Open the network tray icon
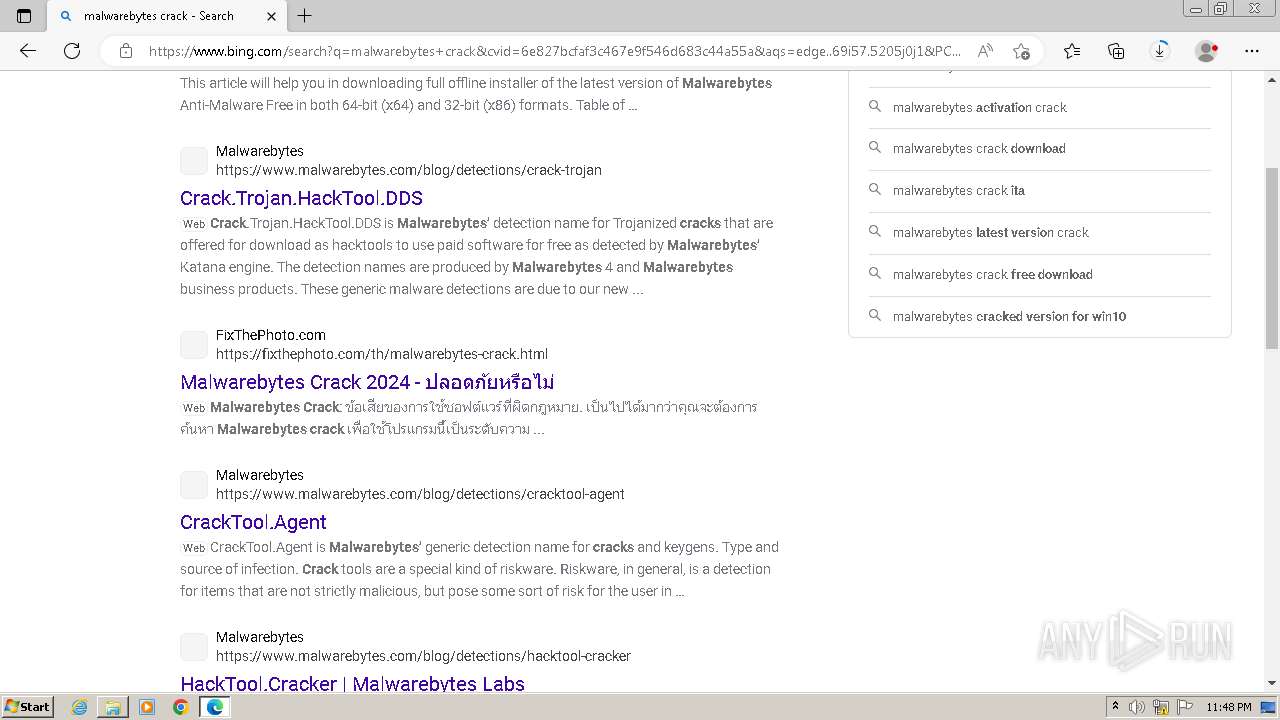 point(1161,707)
